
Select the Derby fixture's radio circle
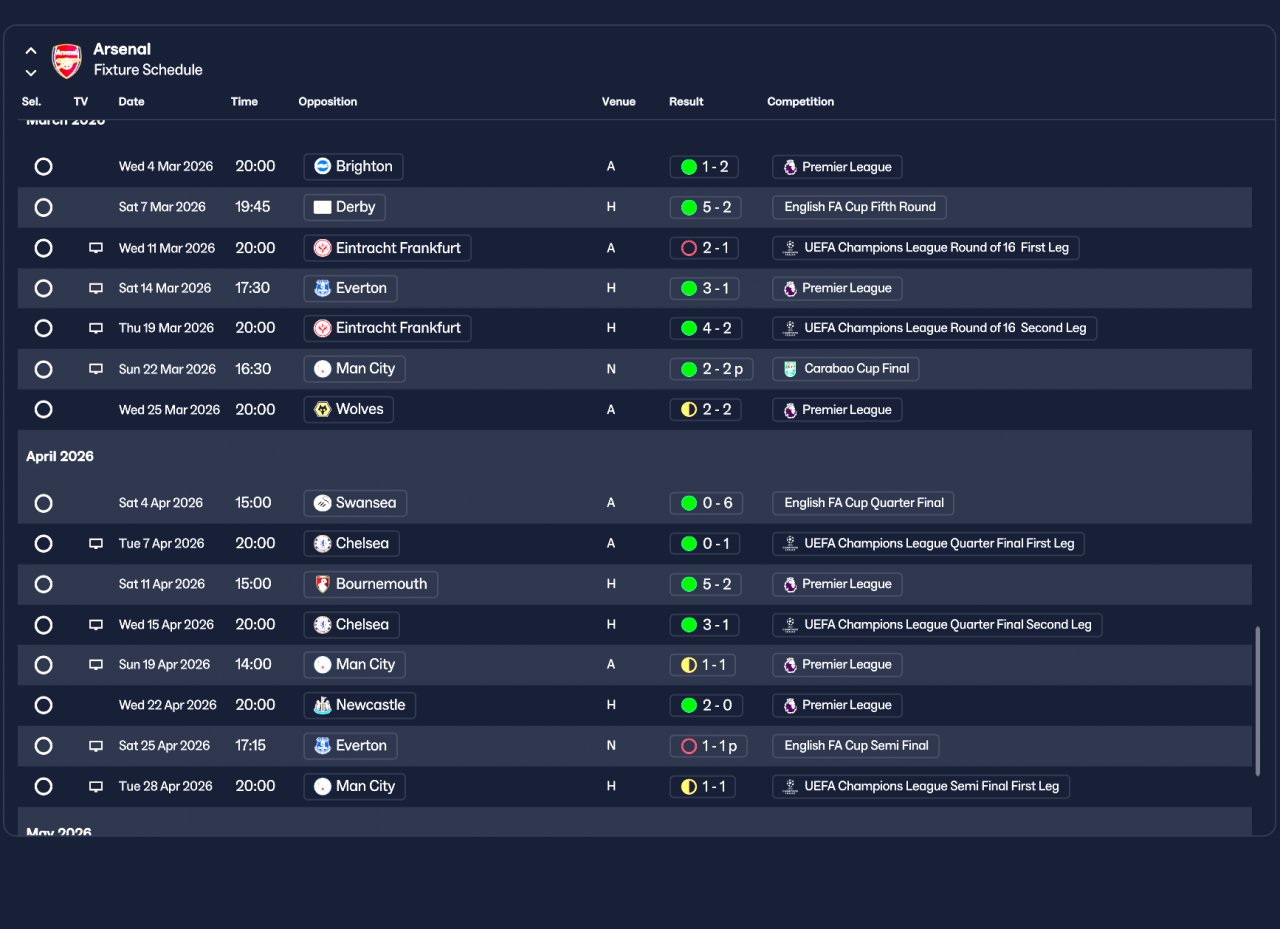coord(43,207)
